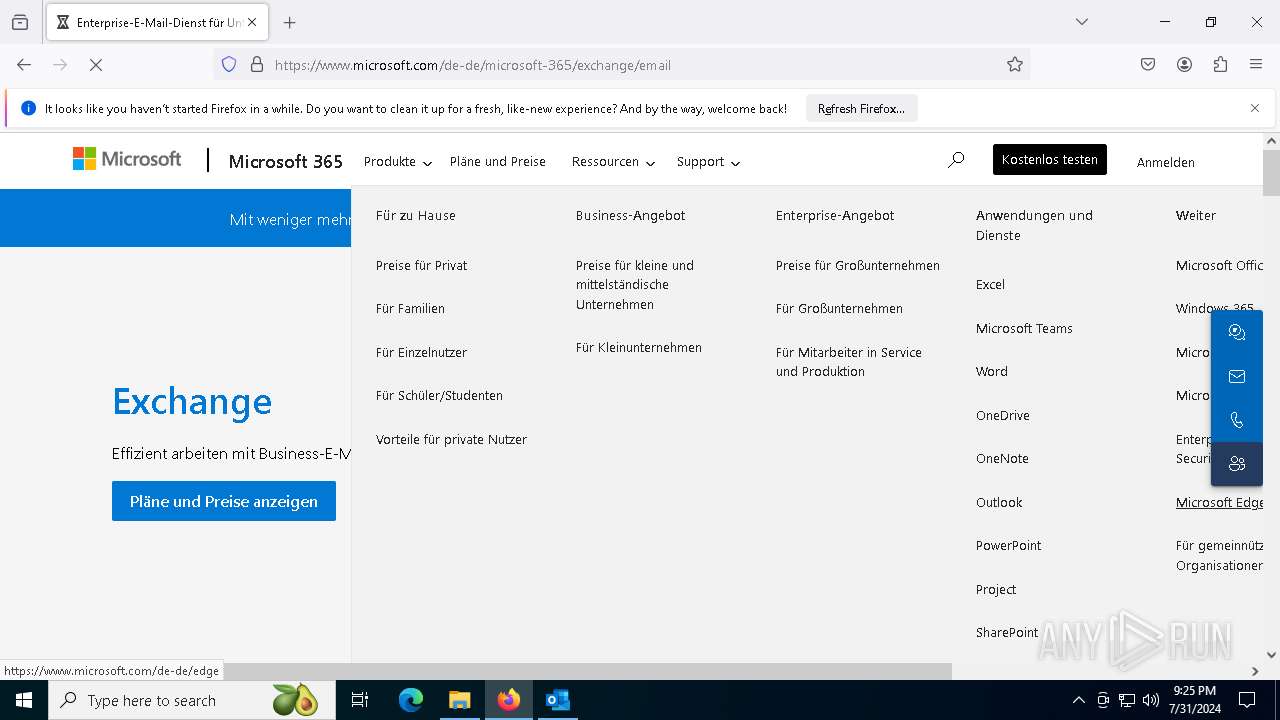This screenshot has width=1280, height=720.
Task: Choose OneNote from the apps list
Action: coord(1002,459)
